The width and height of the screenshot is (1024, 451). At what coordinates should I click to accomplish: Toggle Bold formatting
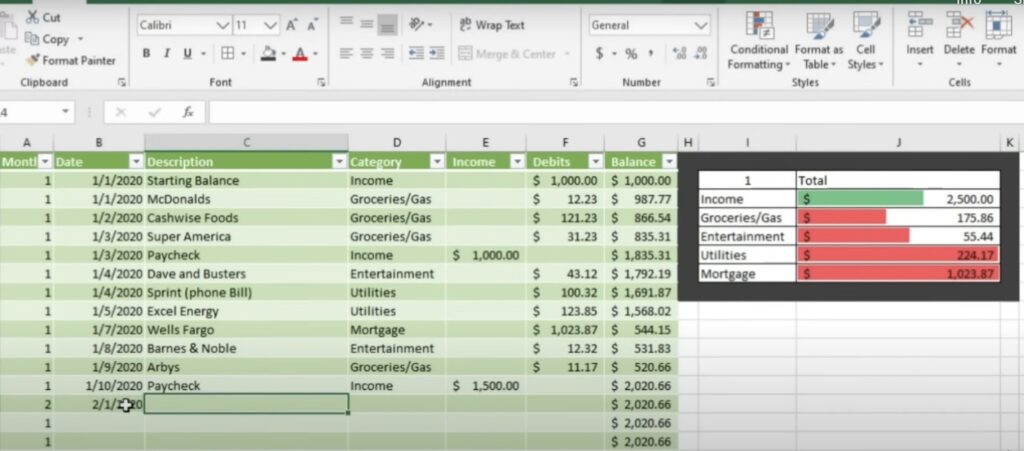tap(146, 54)
